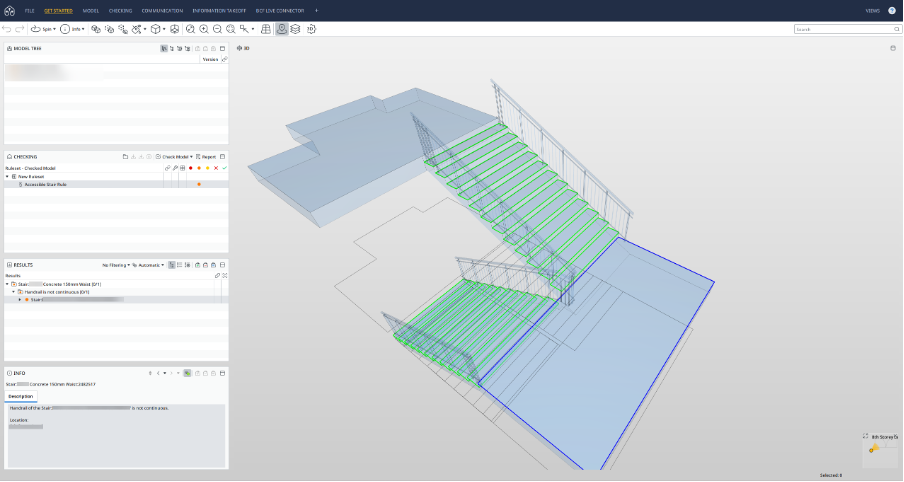Viewport: 904px width, 482px height.
Task: Toggle the green accepted checkmark filter
Action: point(224,168)
